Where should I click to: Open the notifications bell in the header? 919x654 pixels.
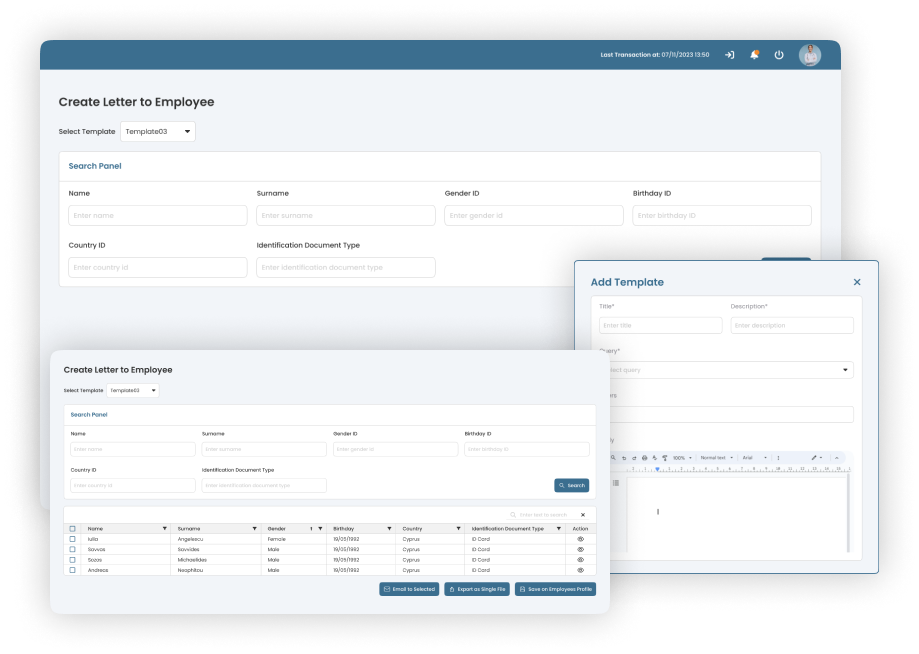pos(754,55)
